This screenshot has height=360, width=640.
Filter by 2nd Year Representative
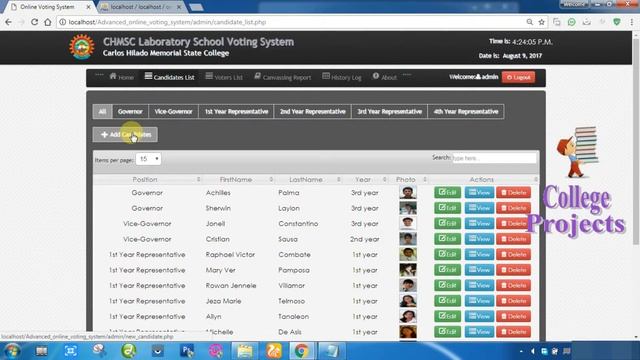click(x=313, y=111)
